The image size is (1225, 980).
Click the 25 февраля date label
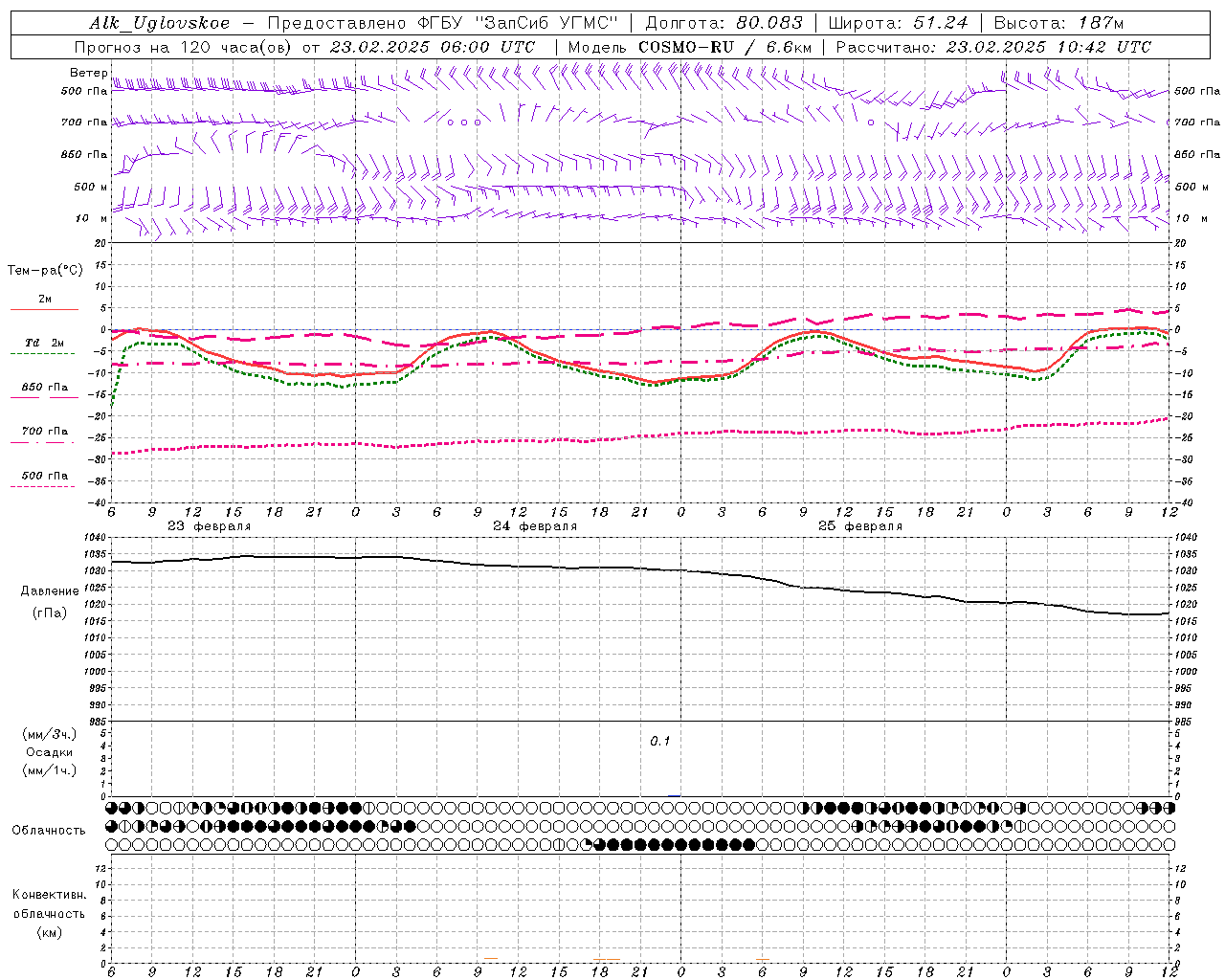[x=860, y=526]
